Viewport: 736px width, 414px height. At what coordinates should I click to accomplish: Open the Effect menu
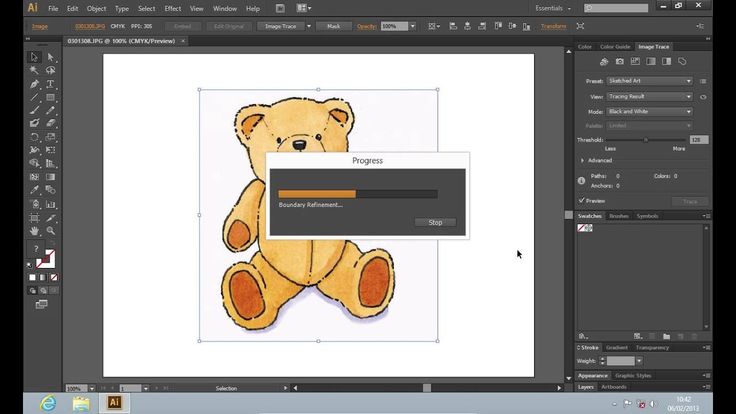pos(172,8)
